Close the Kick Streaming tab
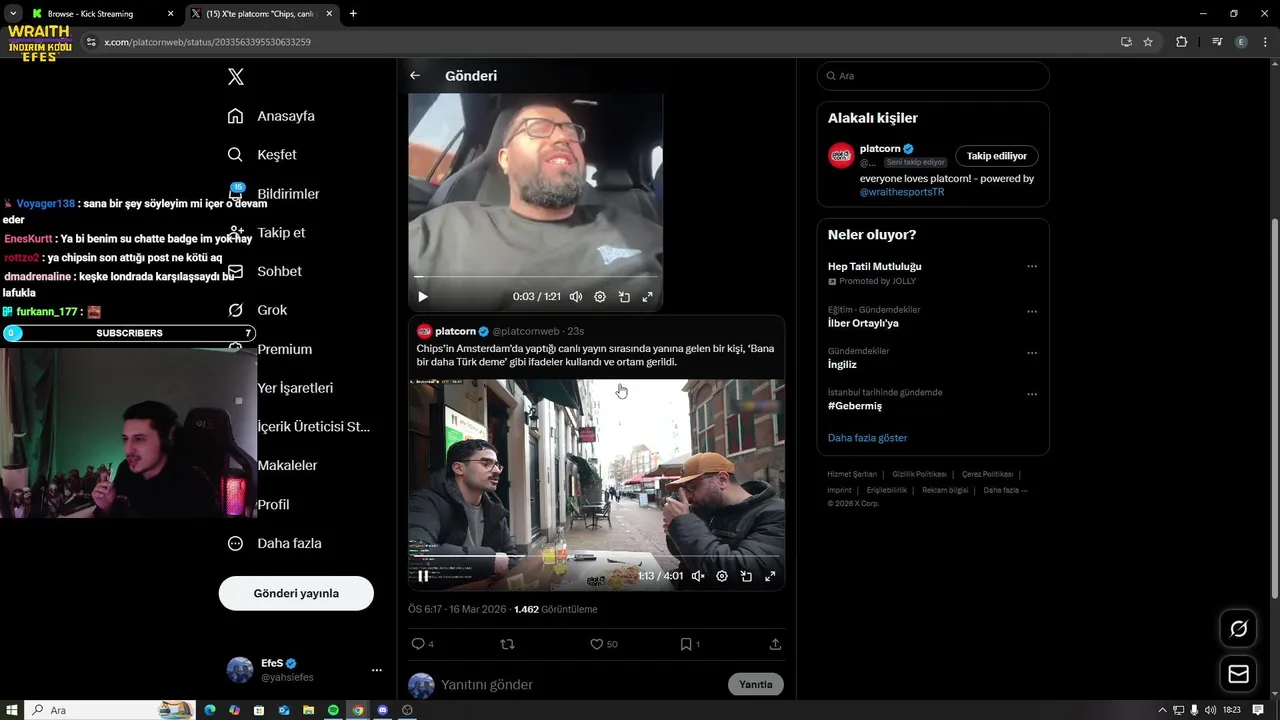 coord(170,14)
